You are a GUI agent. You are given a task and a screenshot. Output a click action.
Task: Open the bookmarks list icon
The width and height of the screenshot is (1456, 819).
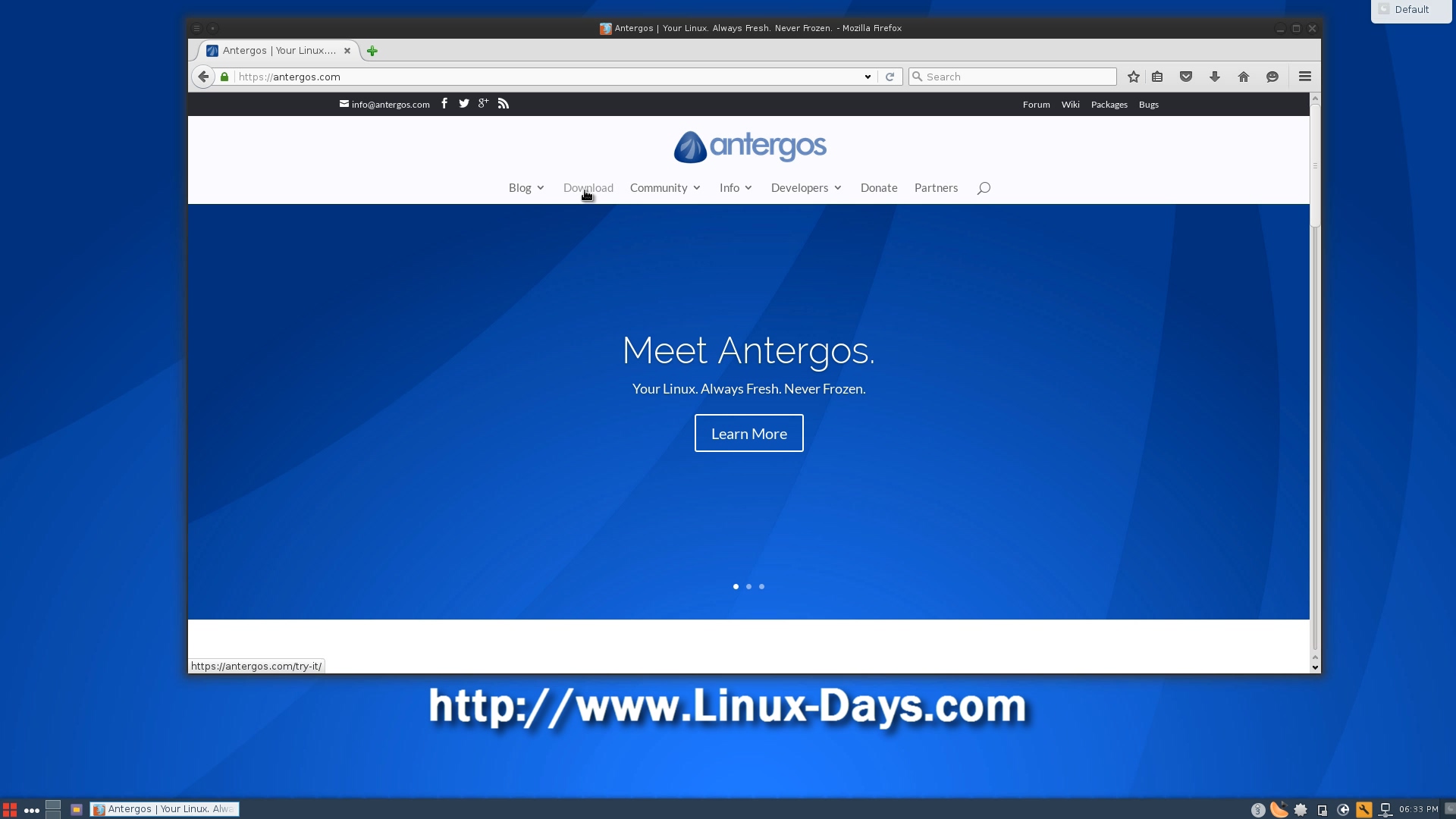(x=1157, y=77)
